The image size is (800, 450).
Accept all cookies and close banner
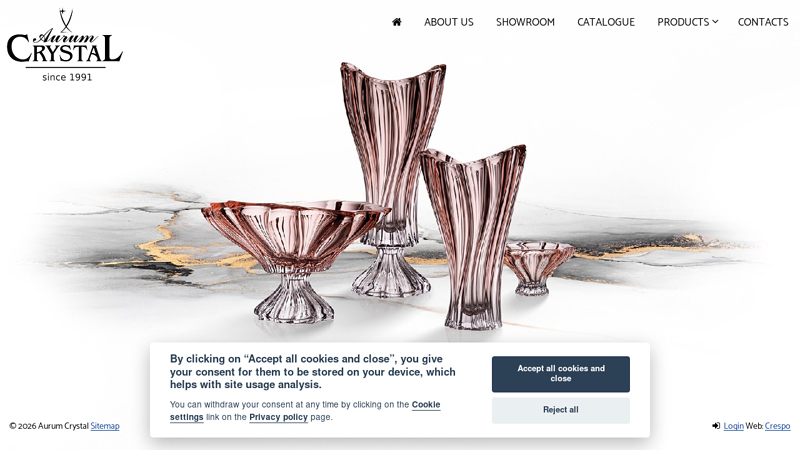(x=561, y=374)
